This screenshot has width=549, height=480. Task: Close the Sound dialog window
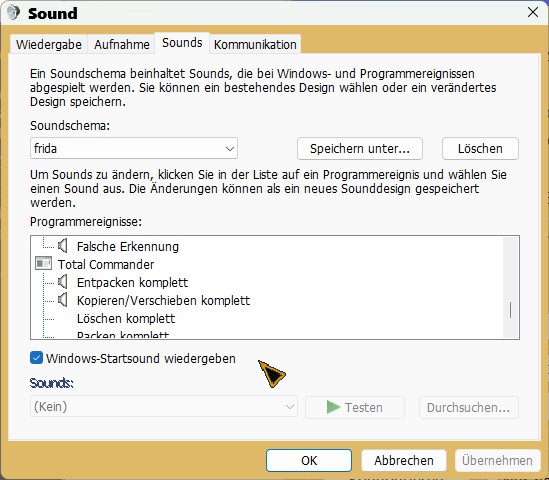point(533,12)
